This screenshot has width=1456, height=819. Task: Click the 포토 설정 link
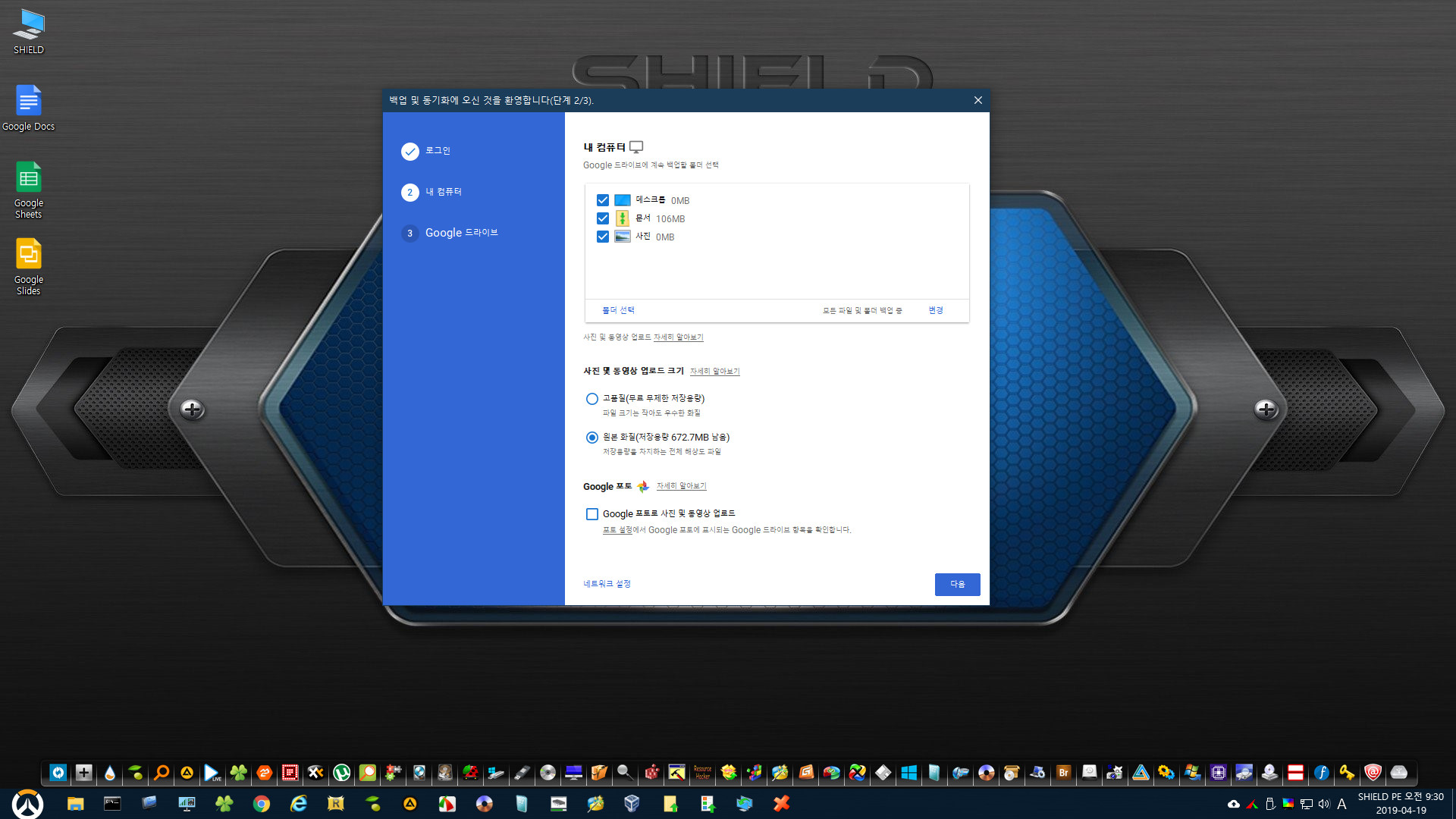click(x=617, y=530)
